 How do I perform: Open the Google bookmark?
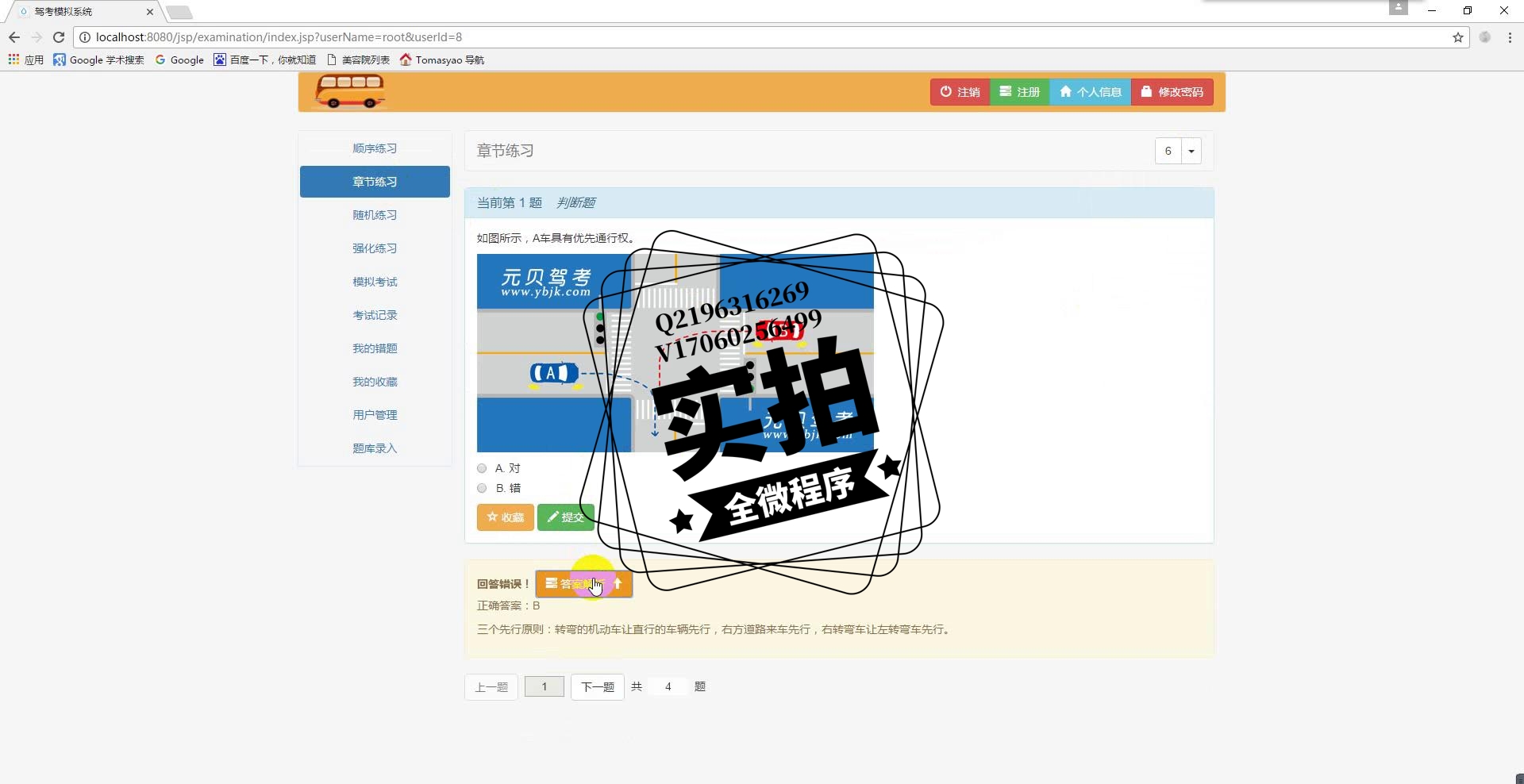tap(179, 60)
